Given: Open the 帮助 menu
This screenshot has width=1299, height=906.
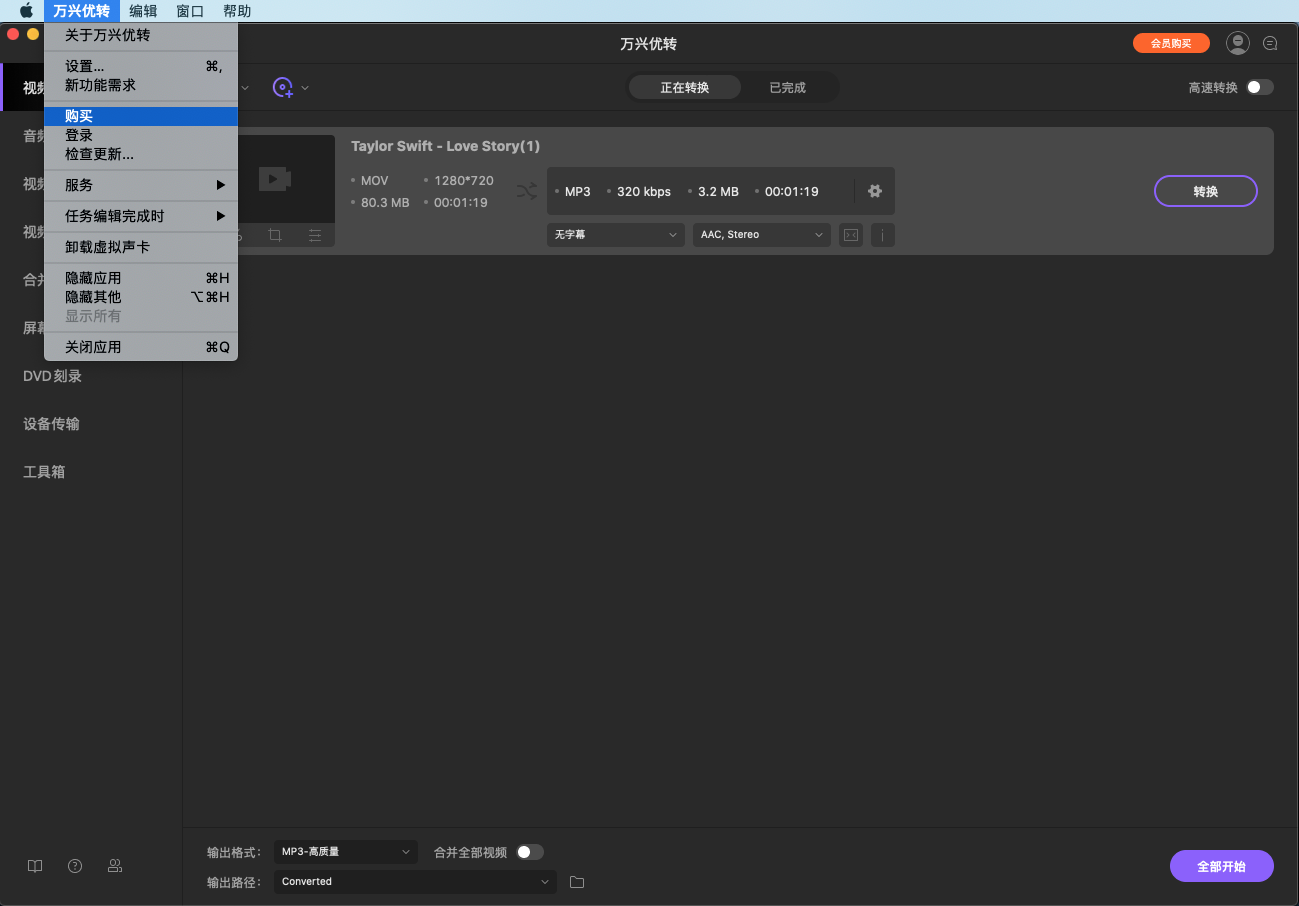Looking at the screenshot, I should coord(237,11).
